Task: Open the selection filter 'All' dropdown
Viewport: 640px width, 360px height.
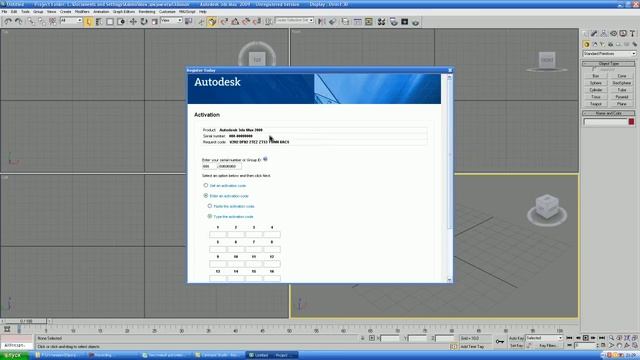Action: point(71,20)
